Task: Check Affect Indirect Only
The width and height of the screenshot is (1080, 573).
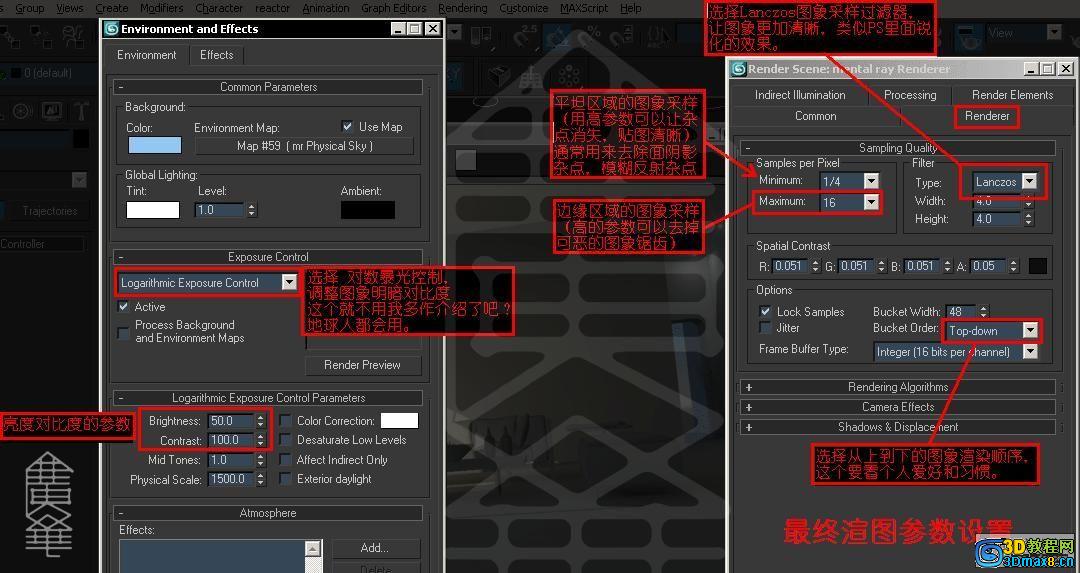Action: (x=285, y=459)
